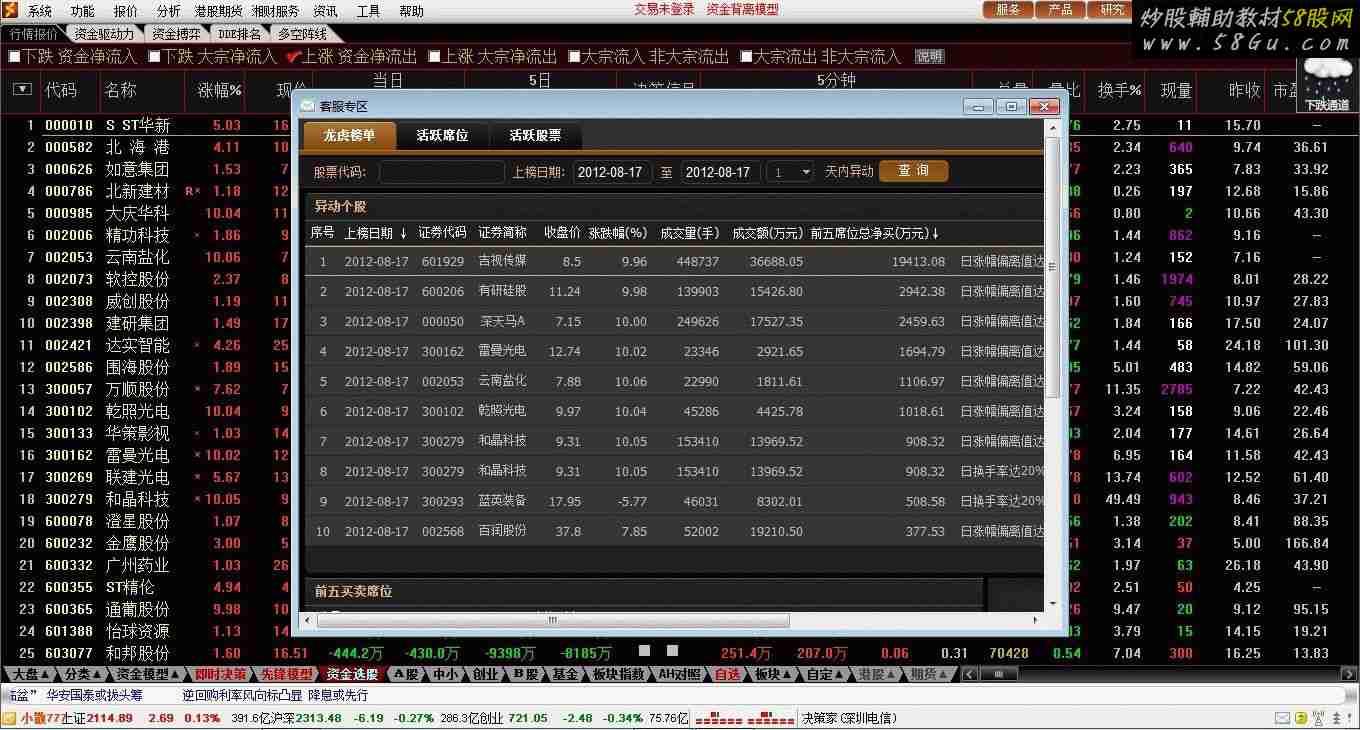1360x730 pixels.
Task: Tick the 下跌 大宗净流入 checkbox
Action: [x=154, y=57]
